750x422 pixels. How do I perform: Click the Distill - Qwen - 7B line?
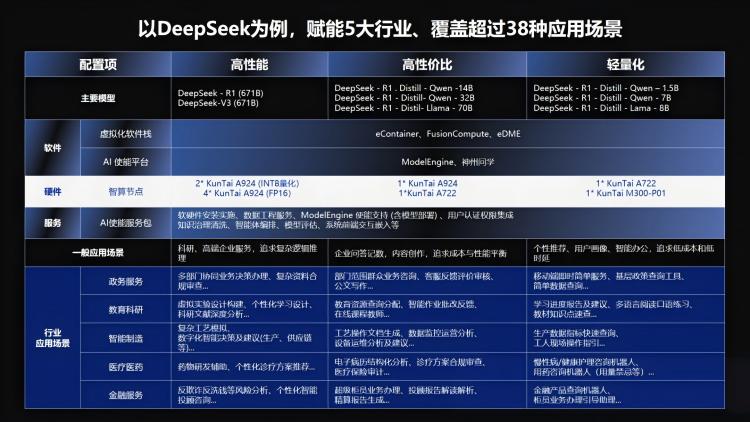tap(602, 98)
